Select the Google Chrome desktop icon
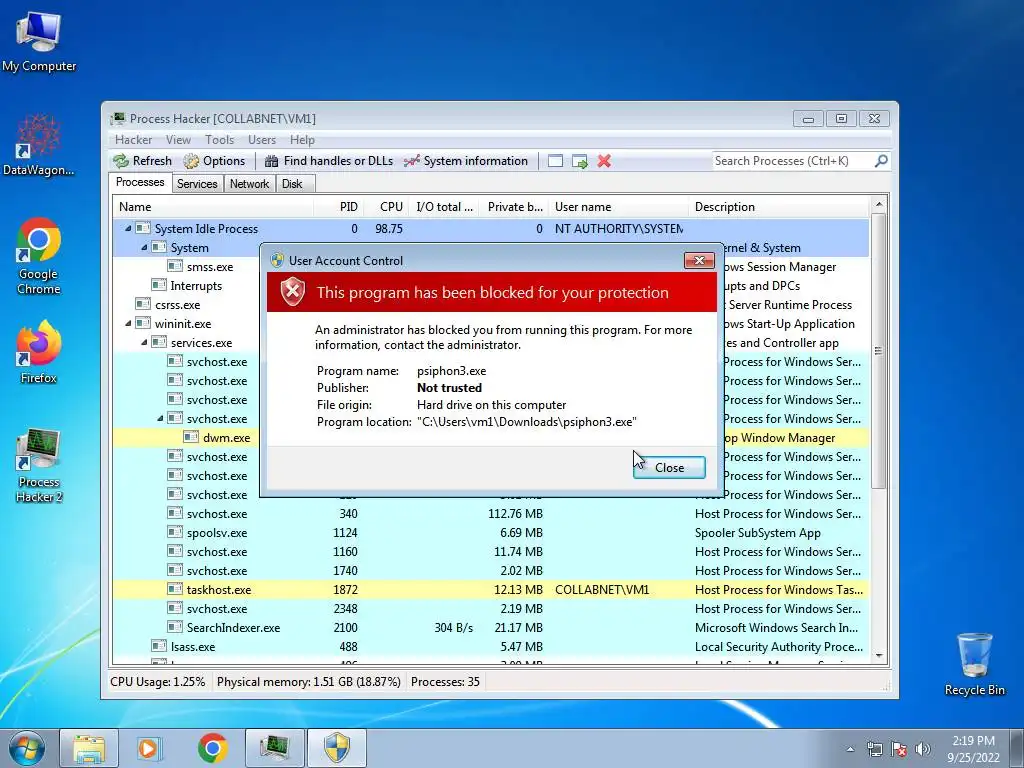 39,256
